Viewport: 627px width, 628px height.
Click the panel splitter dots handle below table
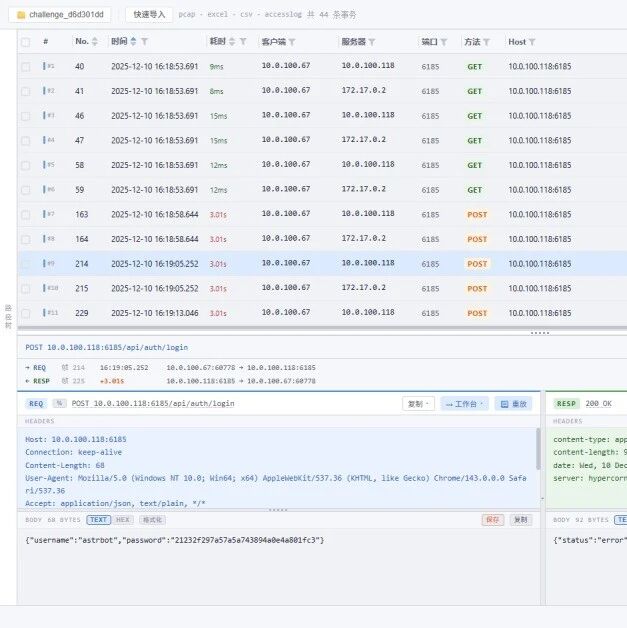[x=540, y=333]
